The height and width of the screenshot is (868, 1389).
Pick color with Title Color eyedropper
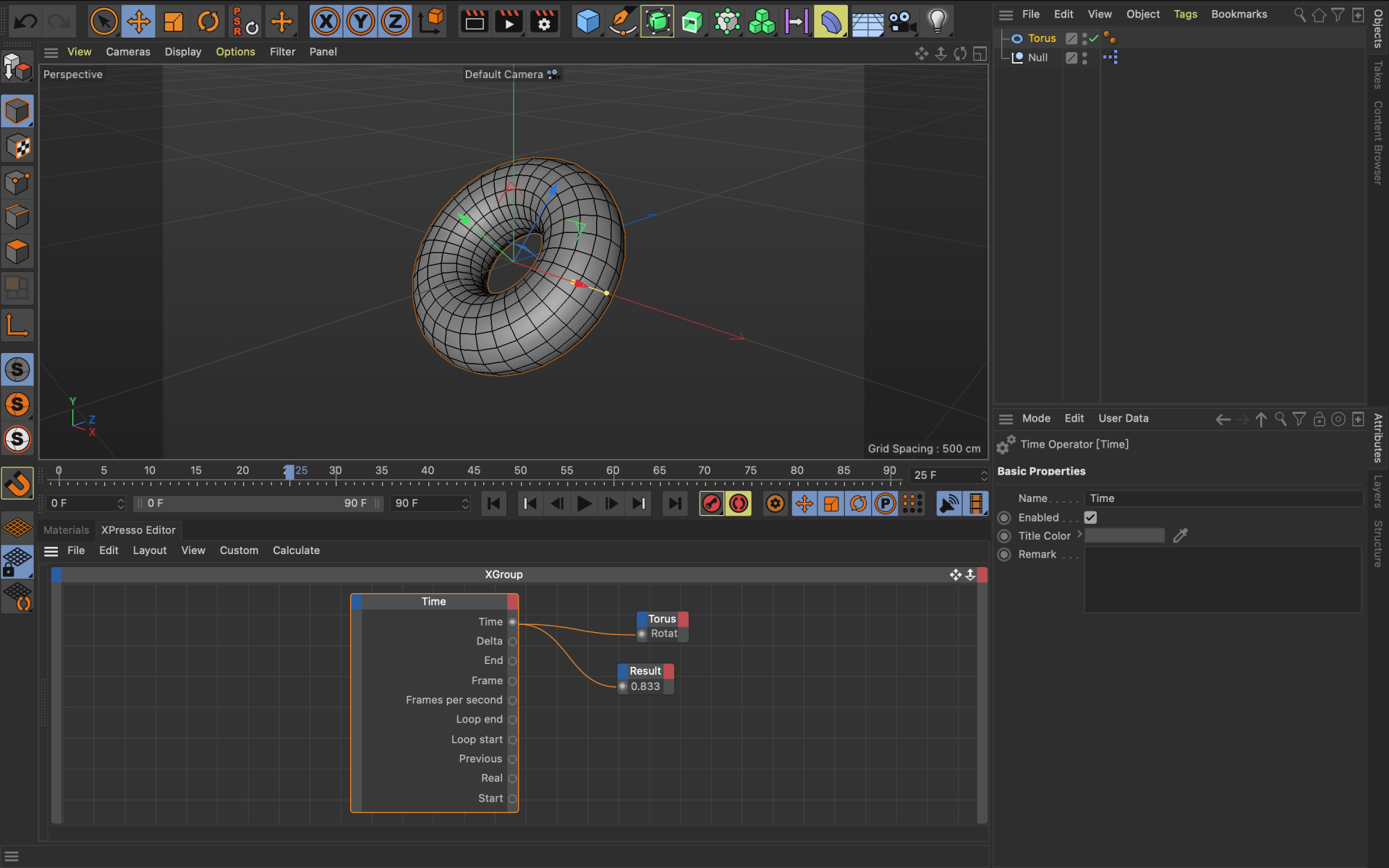click(x=1180, y=535)
